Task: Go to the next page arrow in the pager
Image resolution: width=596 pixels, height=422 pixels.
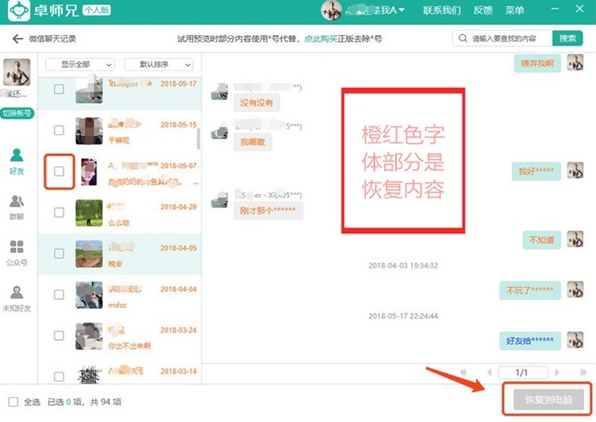Action: pyautogui.click(x=557, y=373)
